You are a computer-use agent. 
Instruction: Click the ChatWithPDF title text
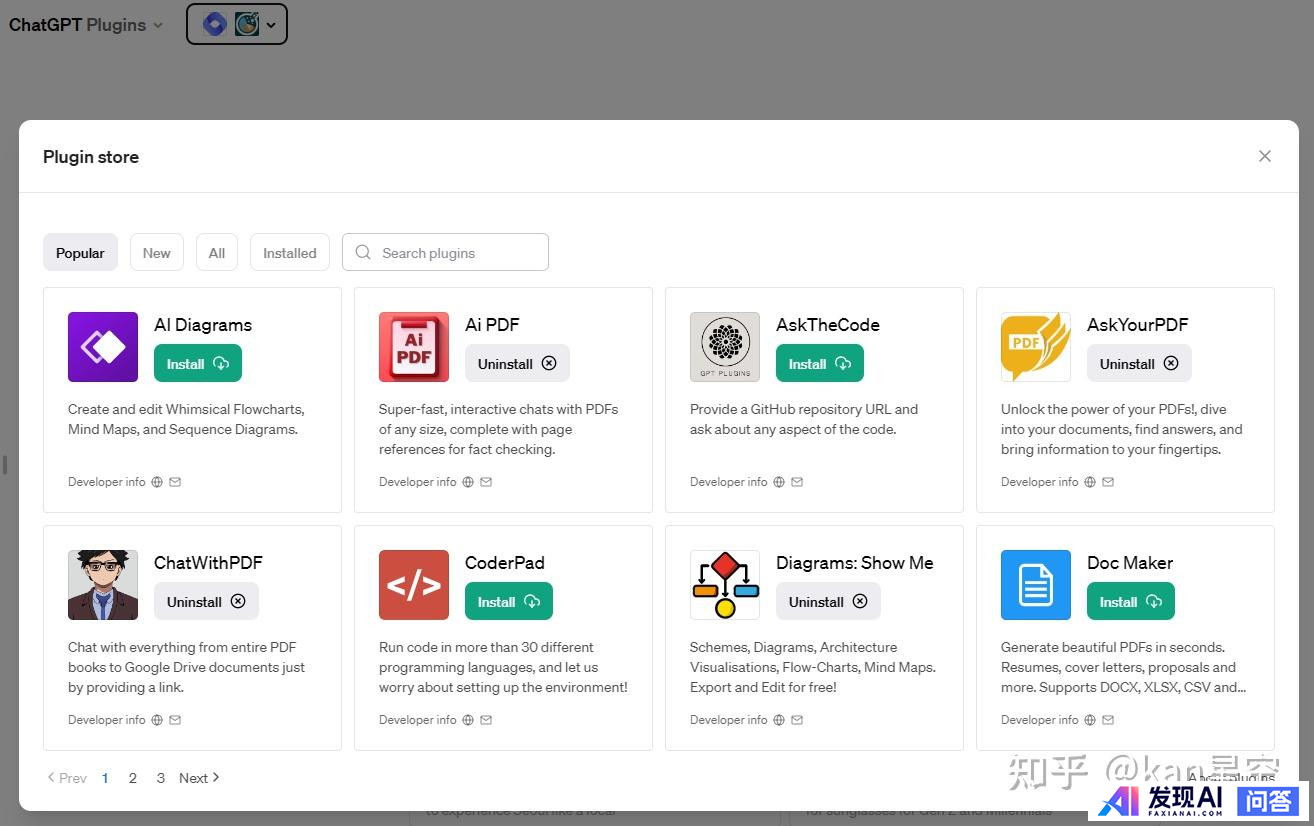(208, 563)
